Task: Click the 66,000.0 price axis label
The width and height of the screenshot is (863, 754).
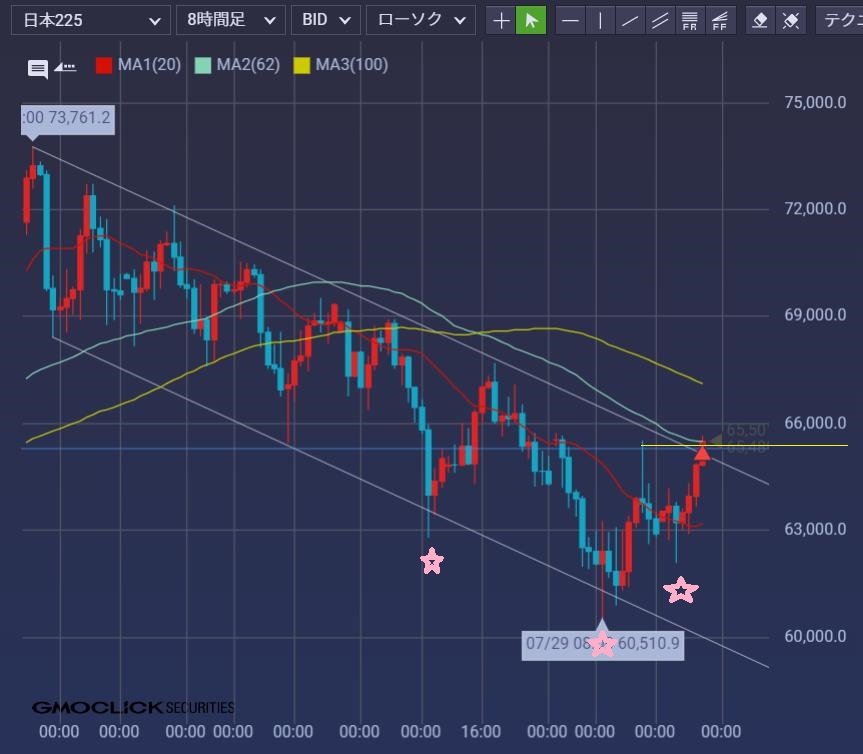Action: [x=815, y=423]
